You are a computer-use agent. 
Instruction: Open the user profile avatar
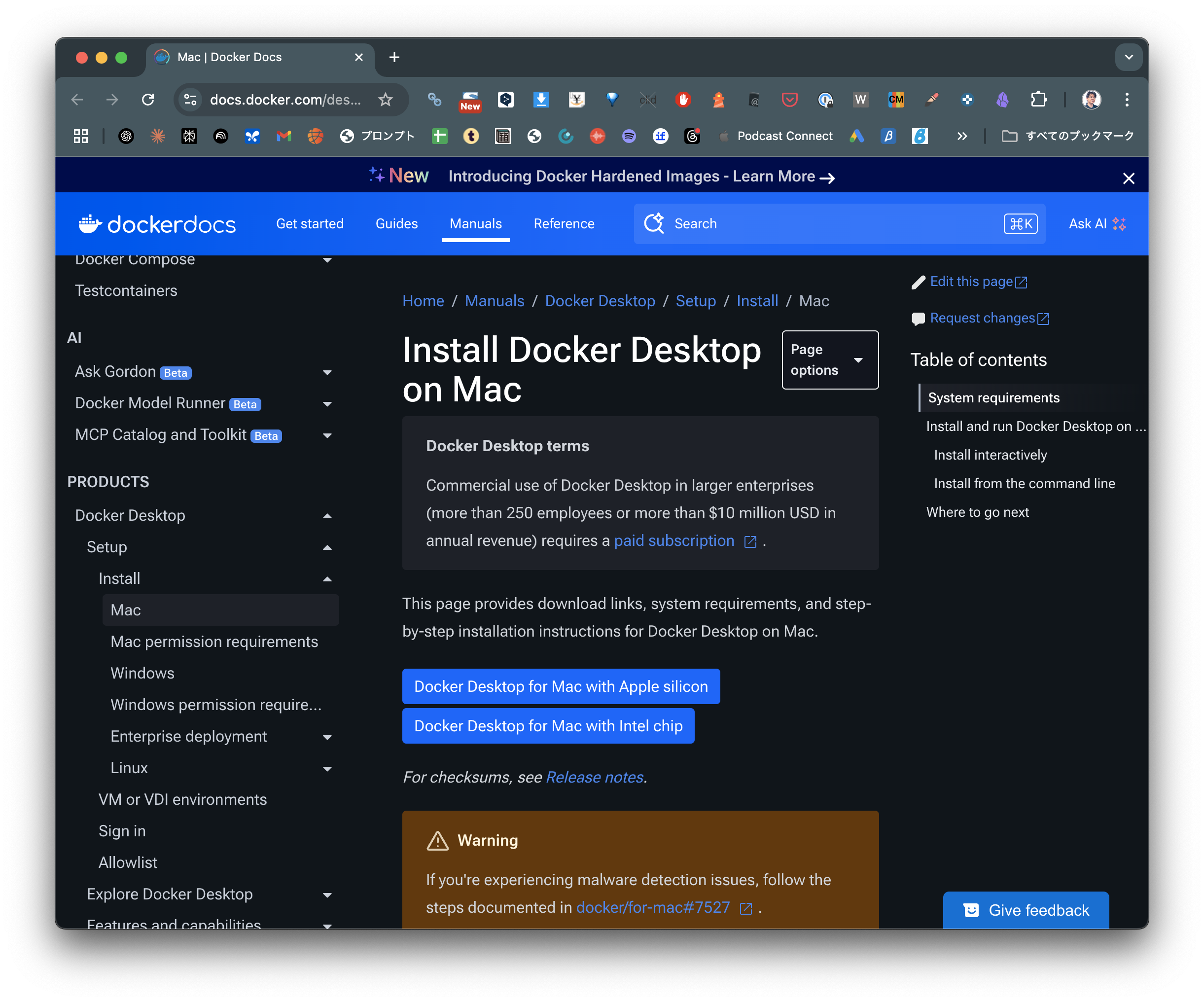click(1091, 100)
